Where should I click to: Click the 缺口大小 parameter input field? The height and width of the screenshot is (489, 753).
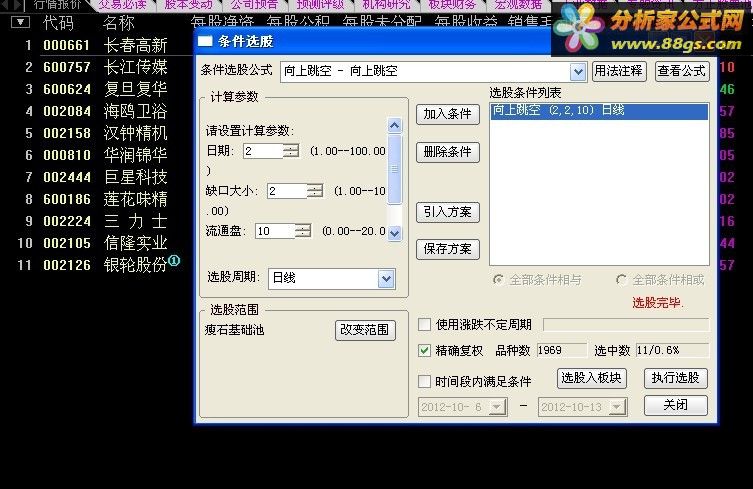(x=287, y=191)
